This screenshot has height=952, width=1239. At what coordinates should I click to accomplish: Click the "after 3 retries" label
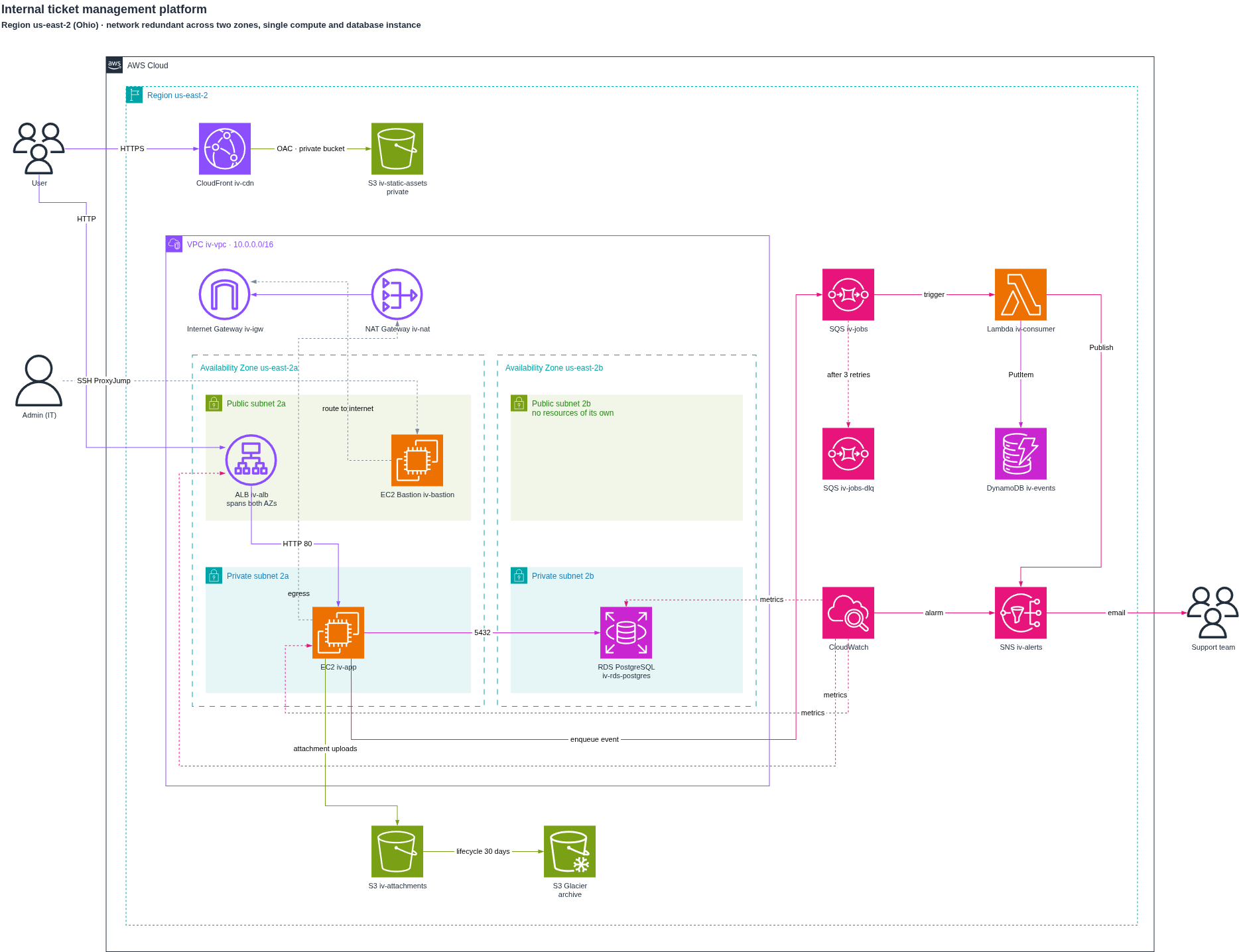click(x=848, y=375)
